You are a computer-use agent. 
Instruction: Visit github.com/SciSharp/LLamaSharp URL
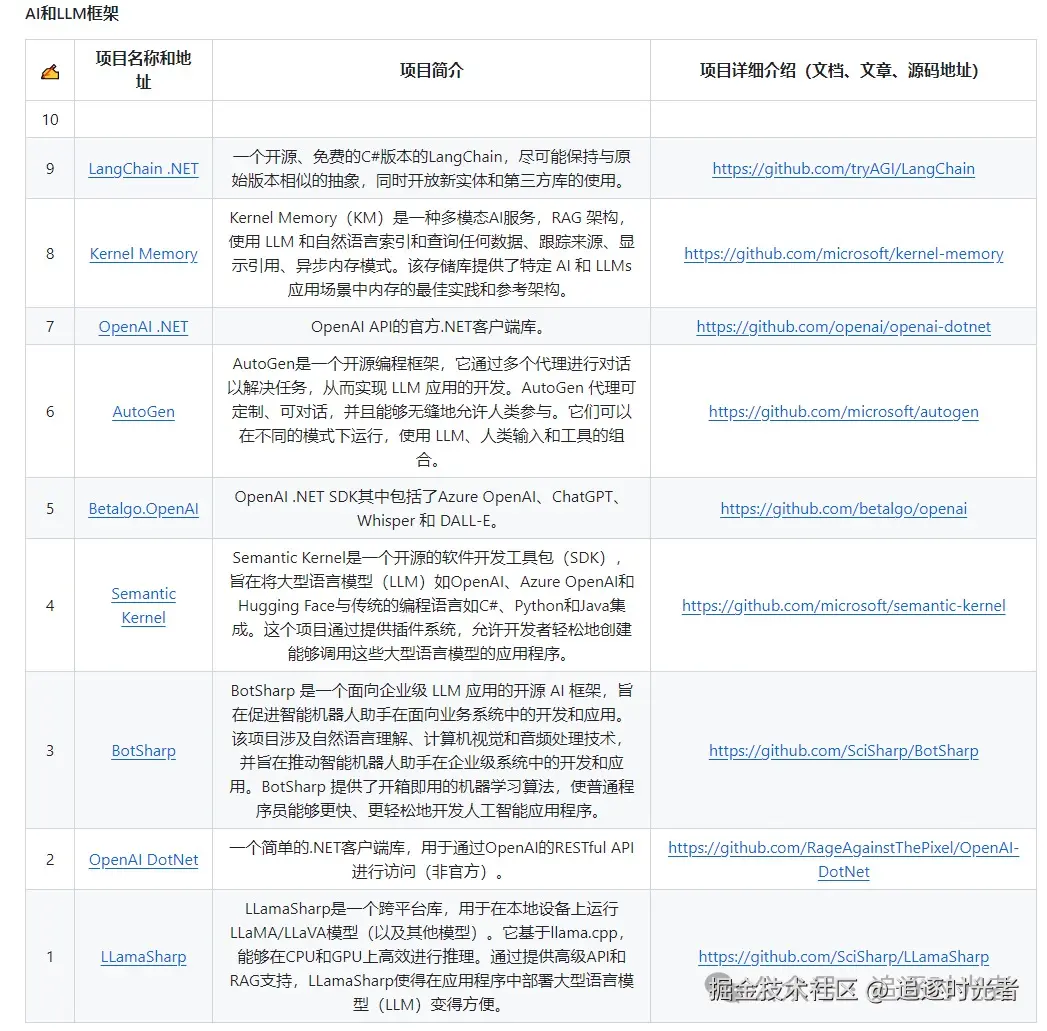click(843, 957)
